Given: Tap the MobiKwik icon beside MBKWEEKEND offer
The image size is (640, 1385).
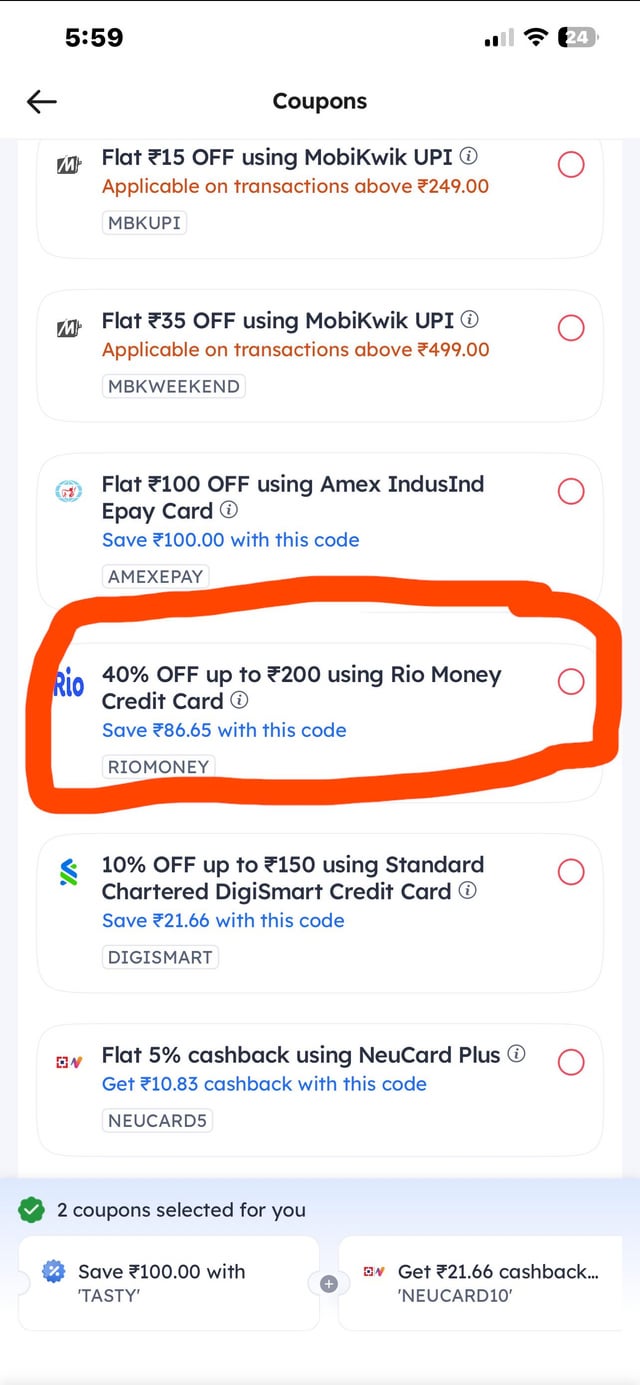Looking at the screenshot, I should [x=67, y=327].
